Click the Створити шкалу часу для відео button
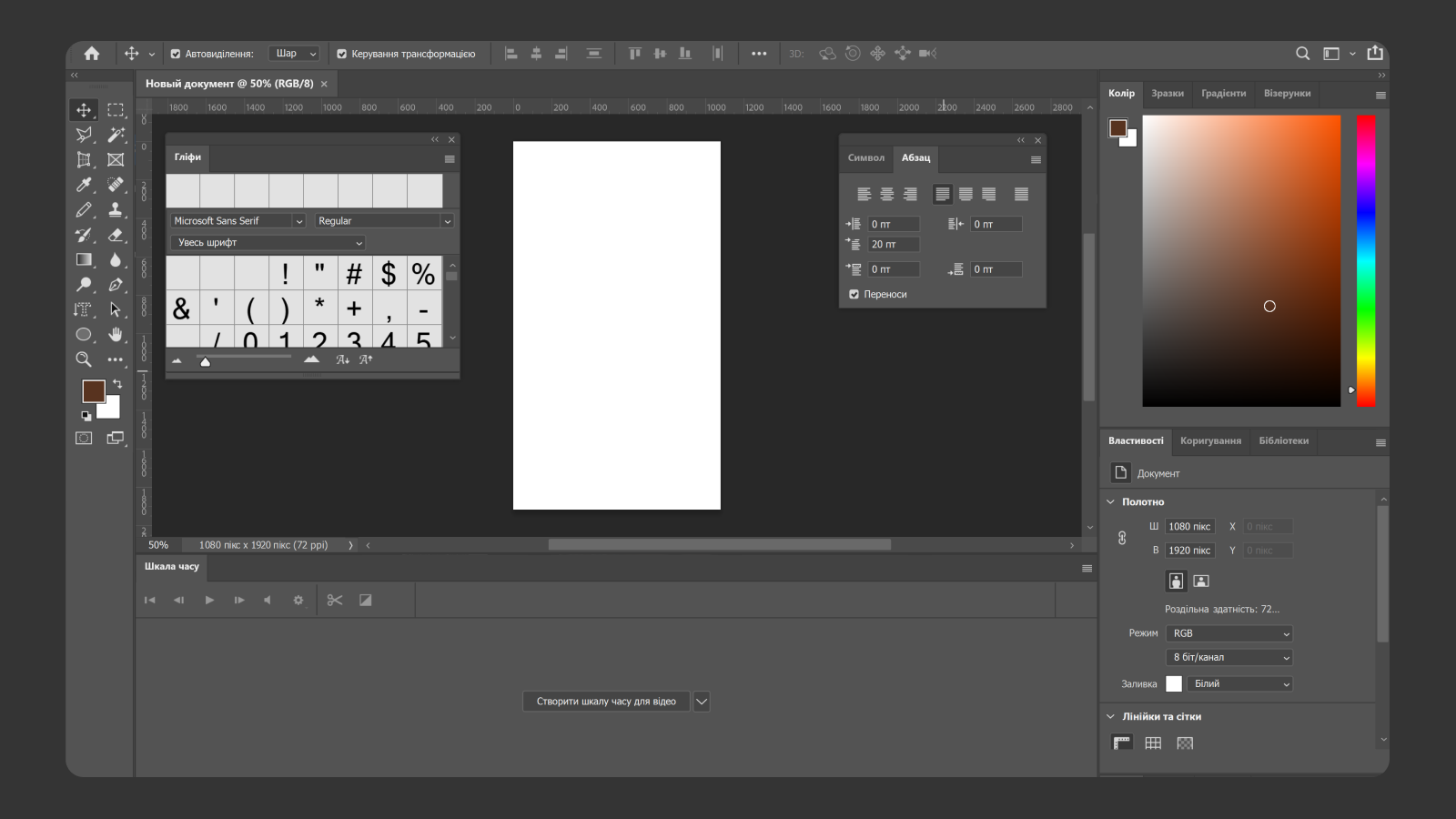The width and height of the screenshot is (1456, 819). pyautogui.click(x=605, y=701)
